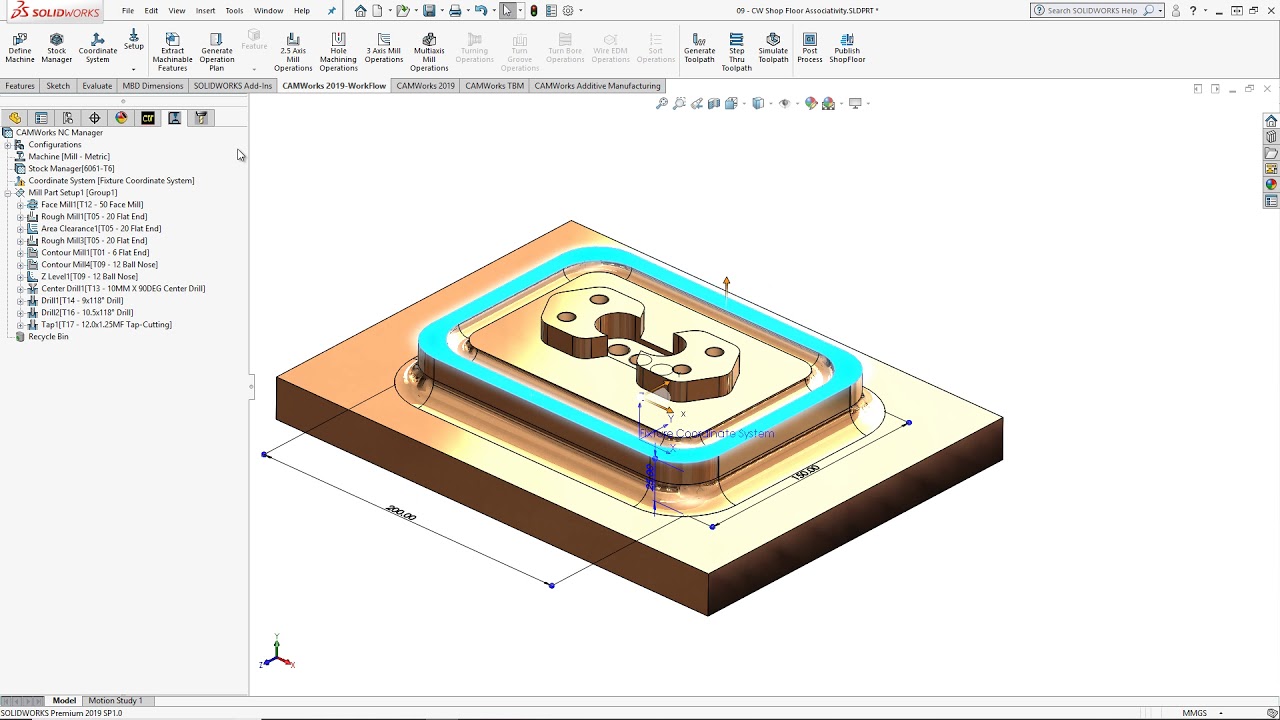Switch to the FeatureManager design tree icon
The height and width of the screenshot is (720, 1280).
(15, 118)
